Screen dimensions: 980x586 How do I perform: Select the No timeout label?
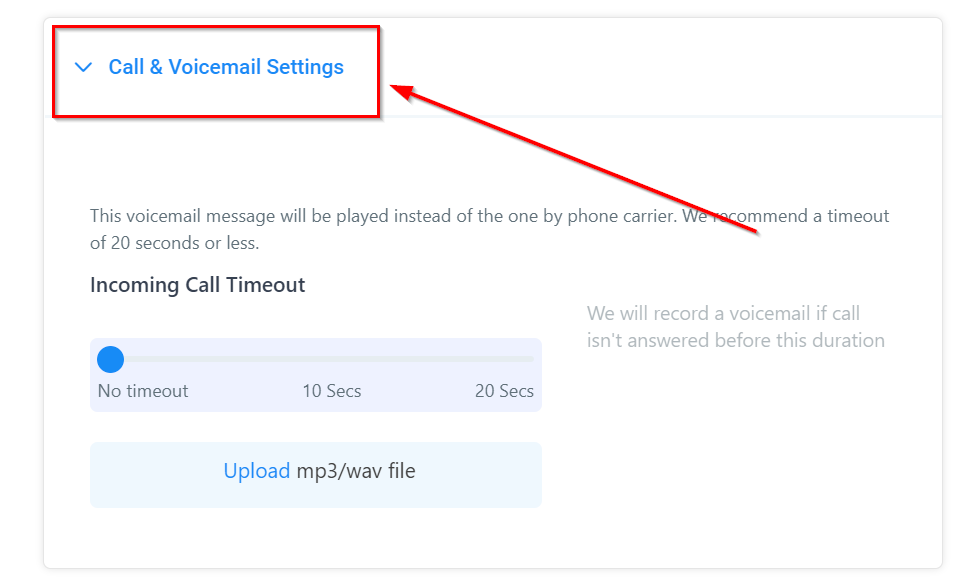tap(143, 391)
